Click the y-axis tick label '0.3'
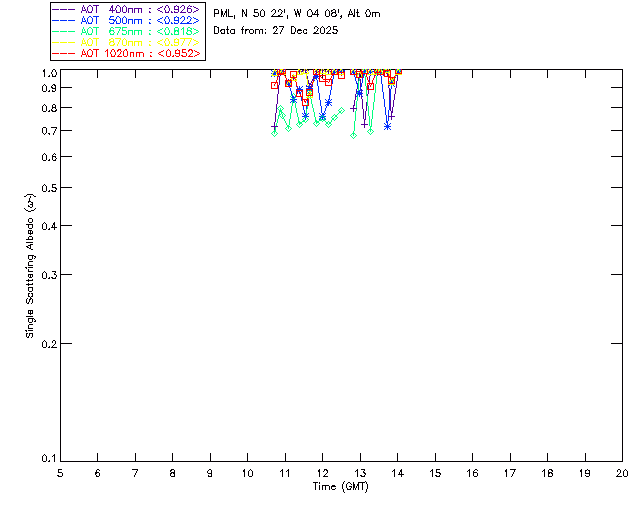 (x=49, y=275)
